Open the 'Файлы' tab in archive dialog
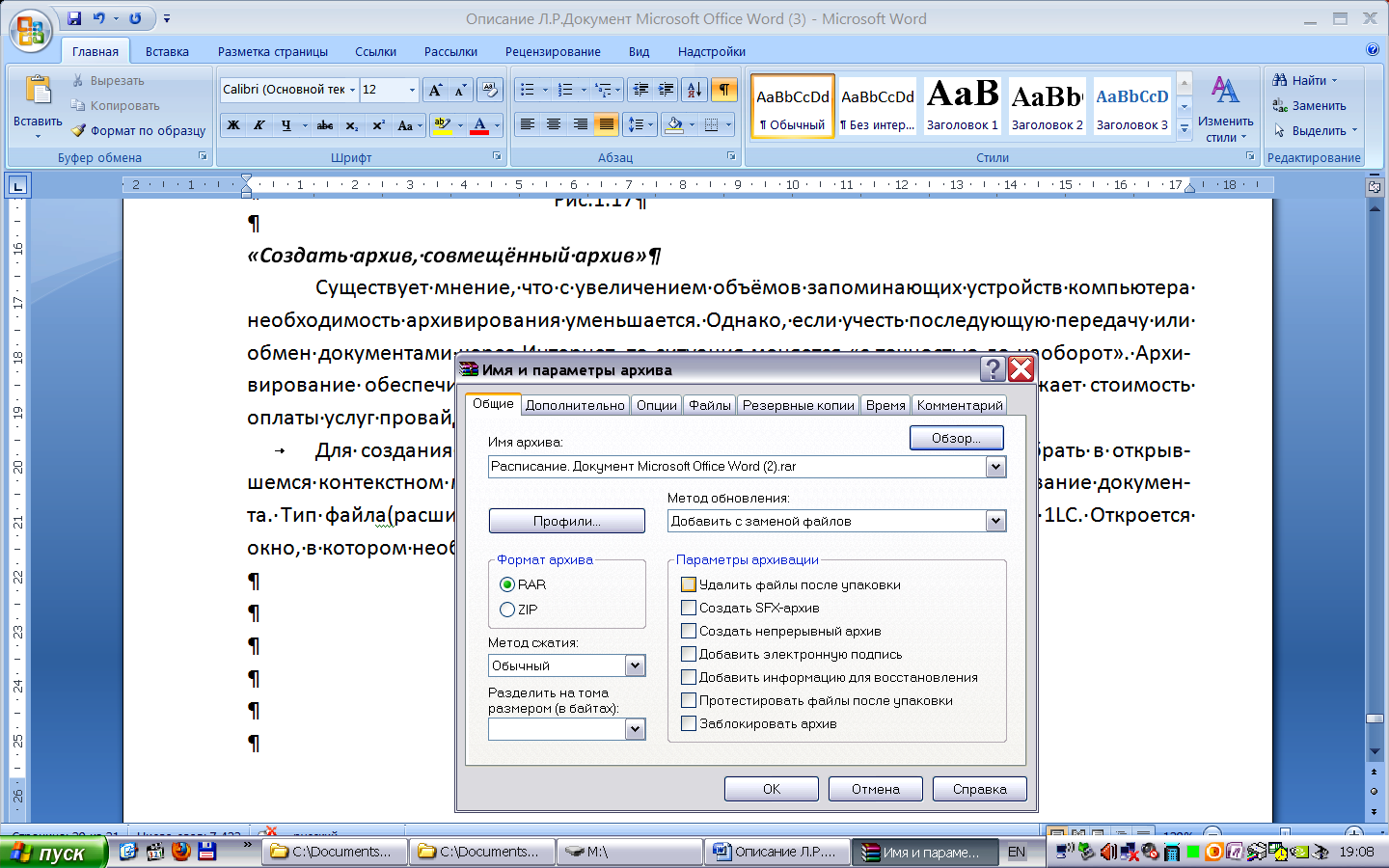 tap(710, 405)
